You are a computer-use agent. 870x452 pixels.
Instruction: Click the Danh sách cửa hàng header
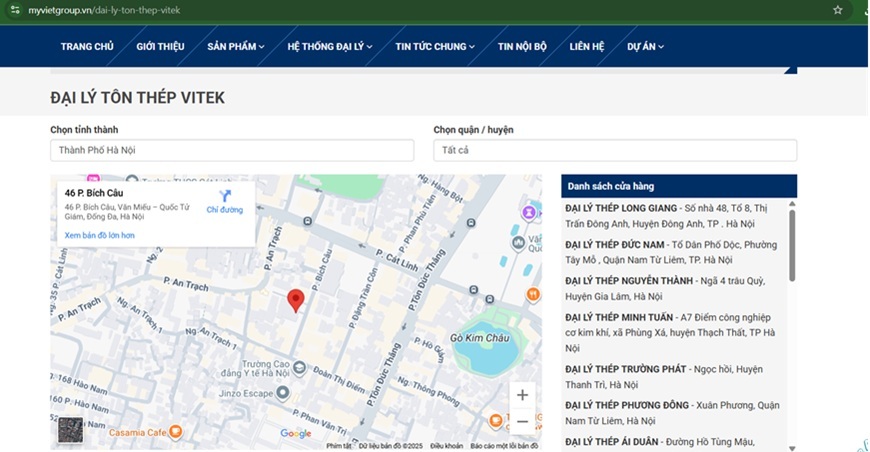[x=679, y=186]
